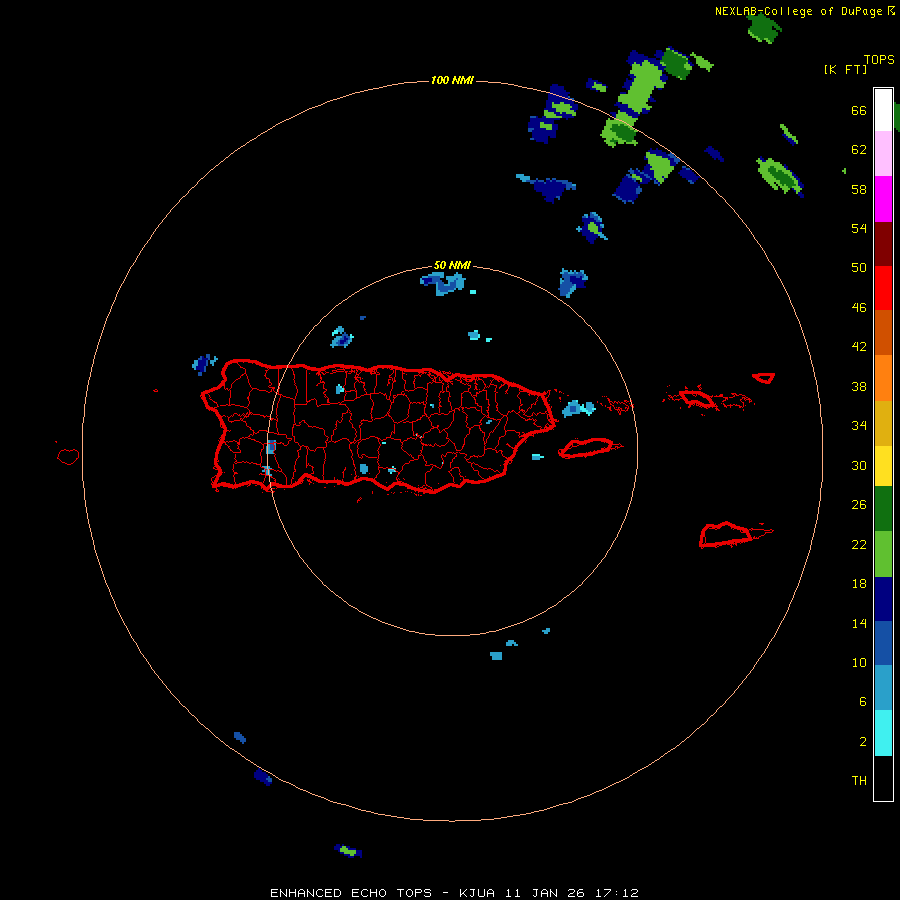Click the "NEXLAB-College of DuPage" credit text
This screenshot has width=900, height=900.
798,11
